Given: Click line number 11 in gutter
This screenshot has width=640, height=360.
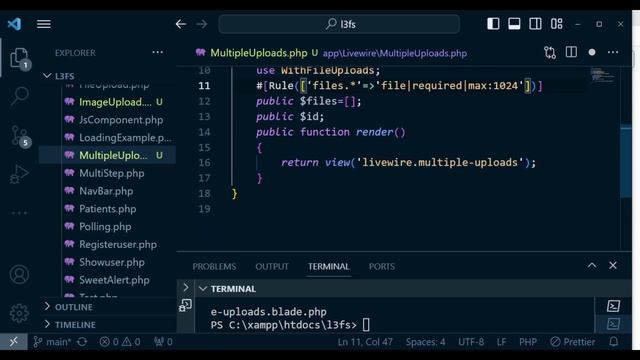Looking at the screenshot, I should click(204, 86).
